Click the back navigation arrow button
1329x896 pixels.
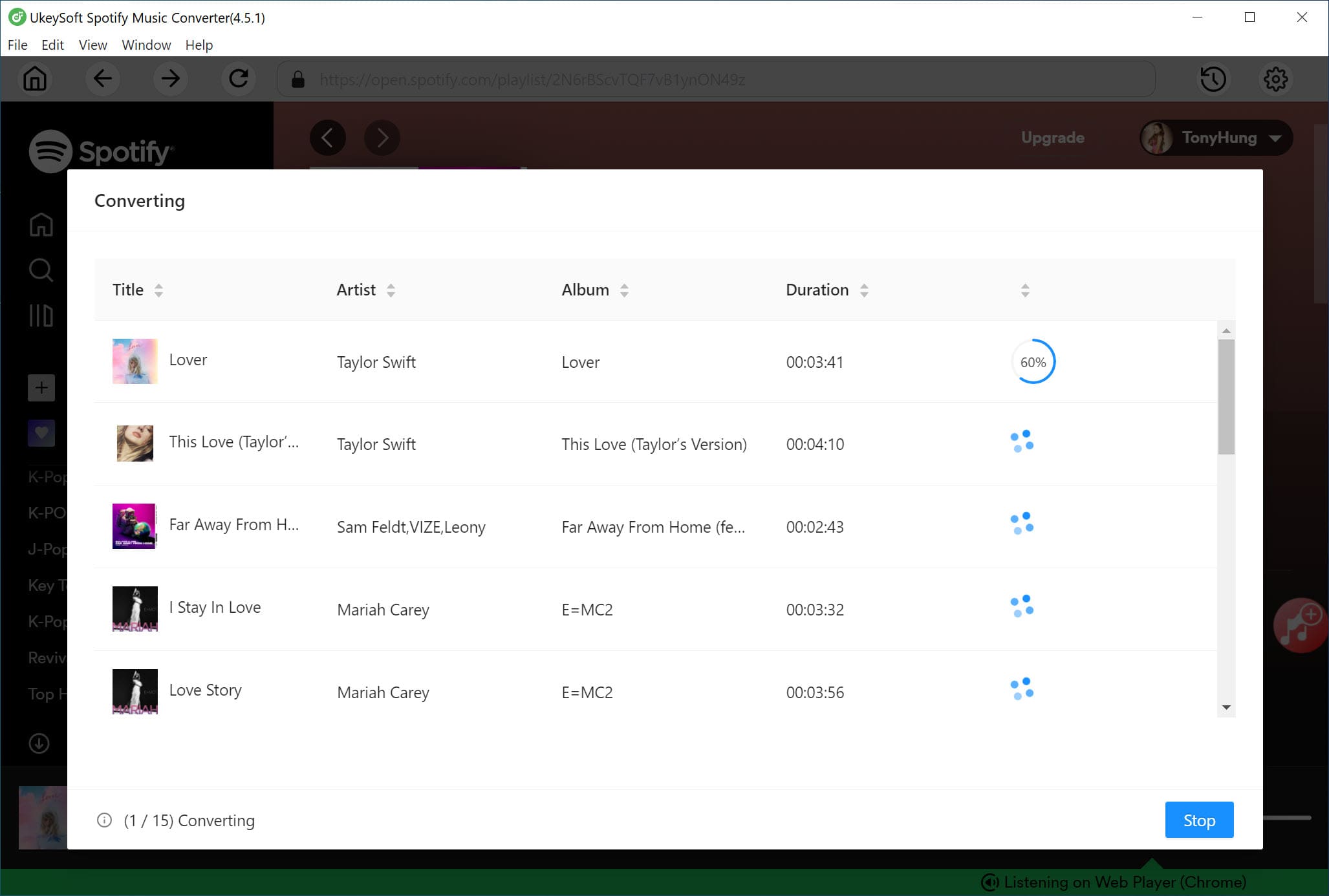[x=102, y=79]
